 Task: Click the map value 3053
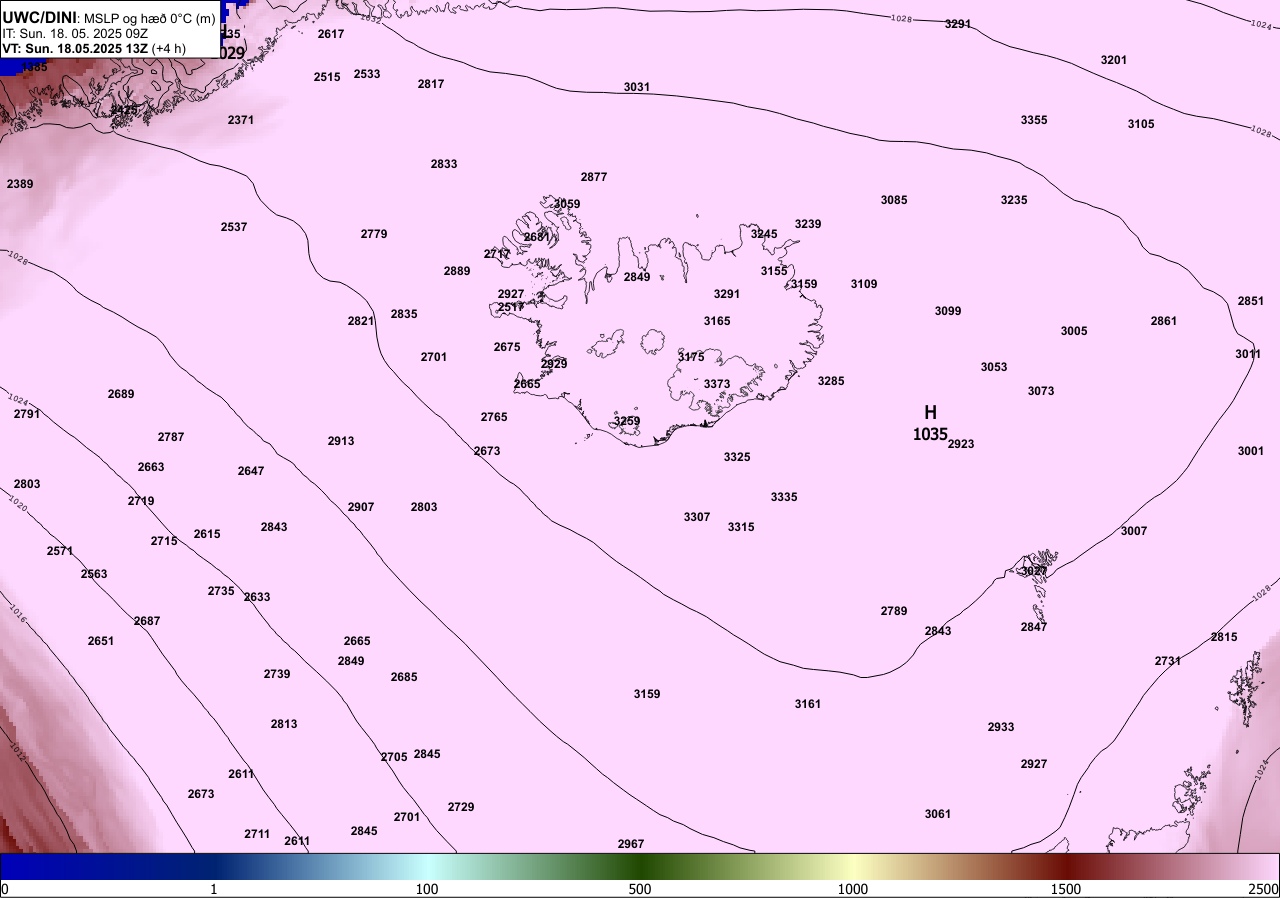click(x=994, y=367)
